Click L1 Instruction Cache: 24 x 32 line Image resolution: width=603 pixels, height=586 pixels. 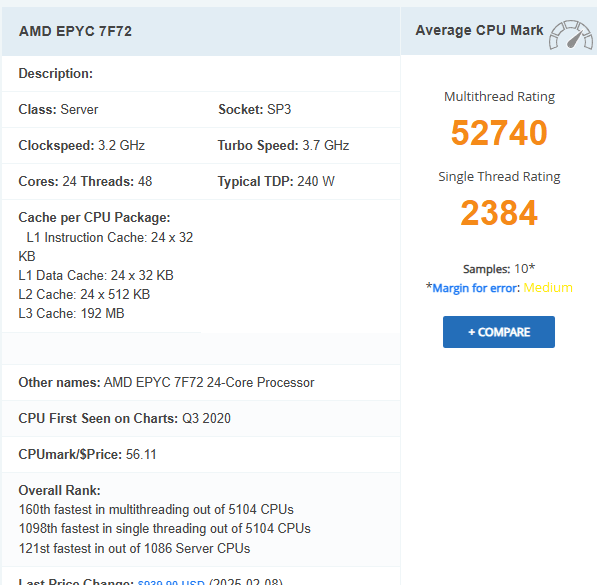110,238
